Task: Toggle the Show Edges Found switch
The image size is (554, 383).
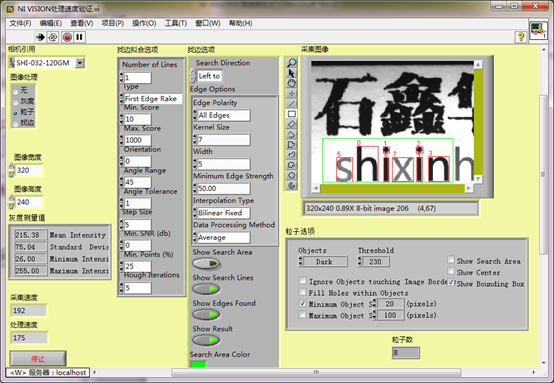Action: 206,314
